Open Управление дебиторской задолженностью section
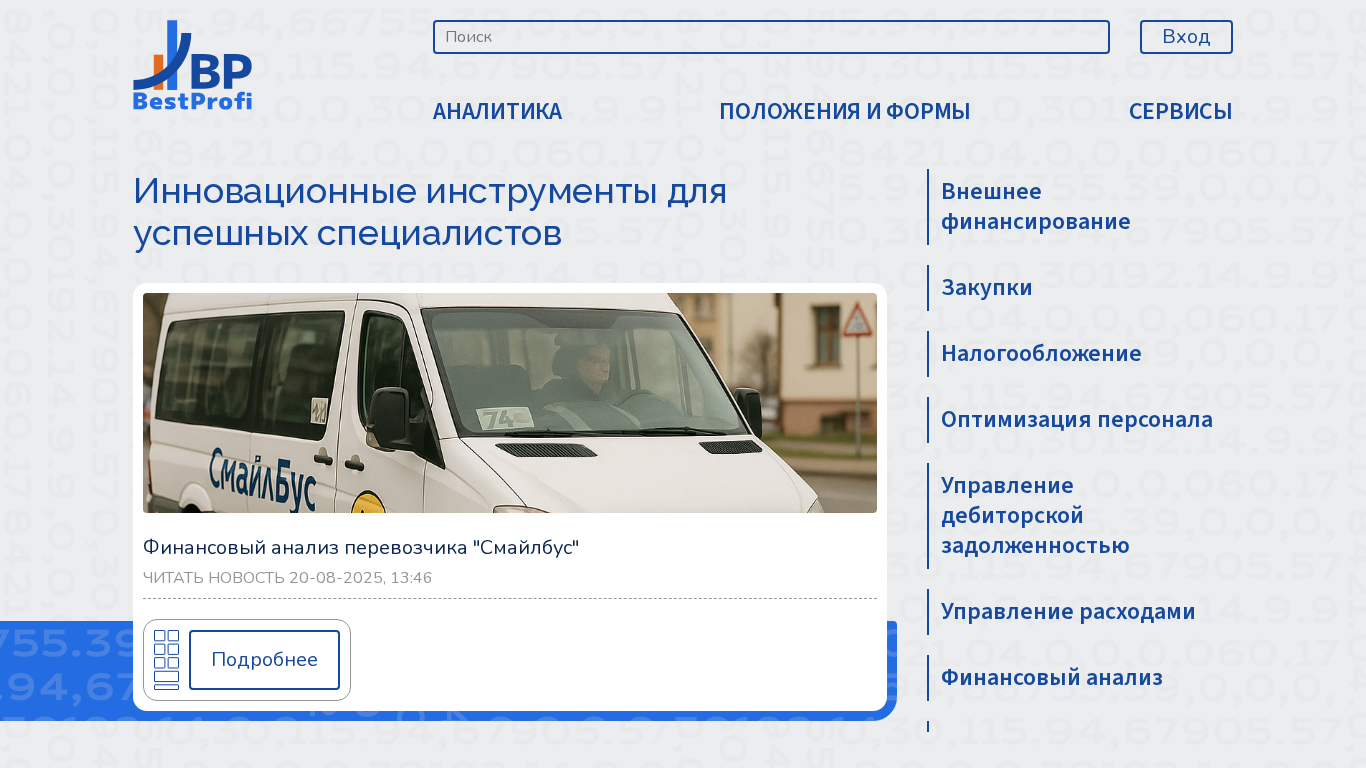Image resolution: width=1366 pixels, height=768 pixels. [x=1035, y=516]
